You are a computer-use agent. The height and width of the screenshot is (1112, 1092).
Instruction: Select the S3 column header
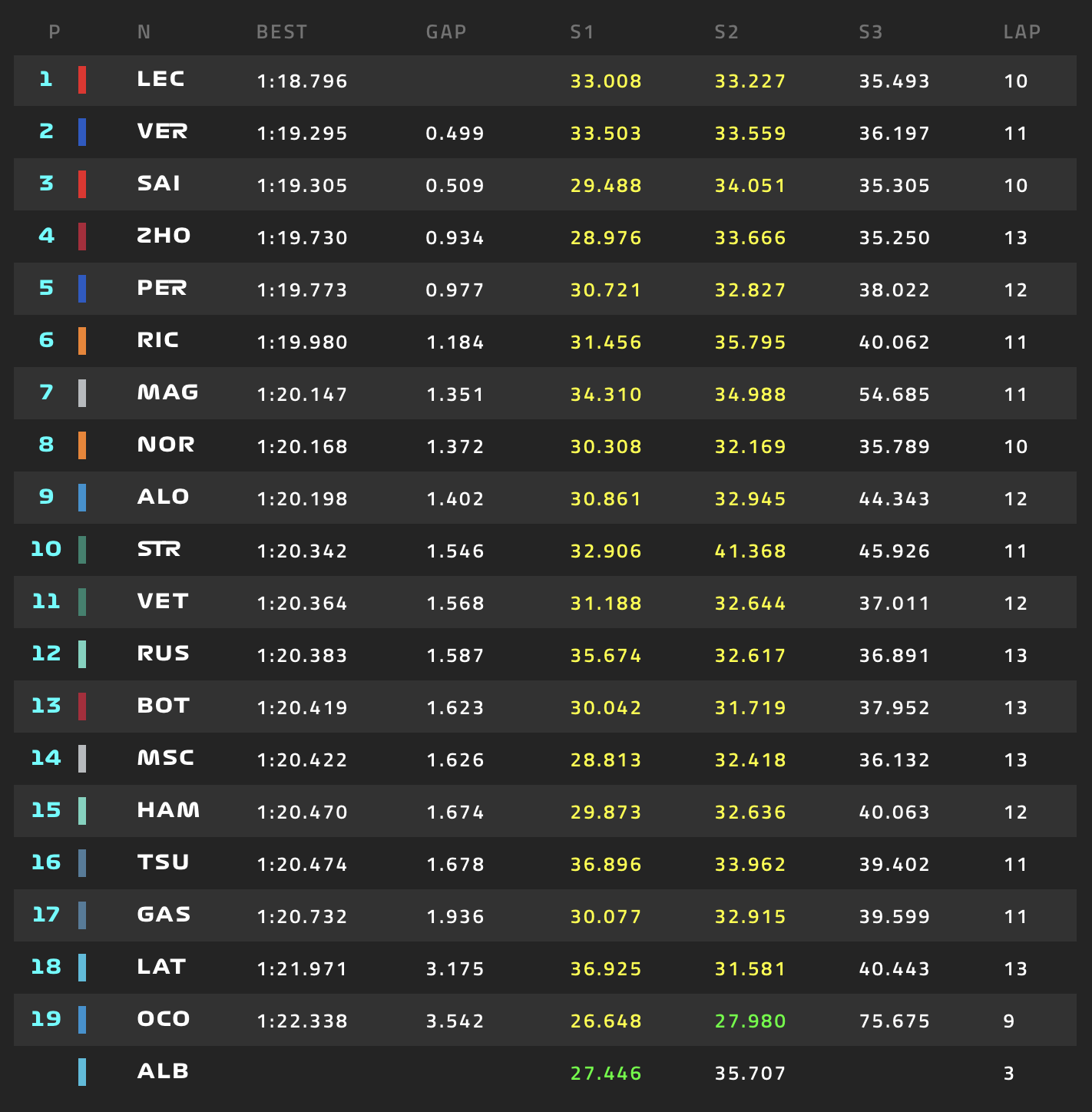point(870,32)
